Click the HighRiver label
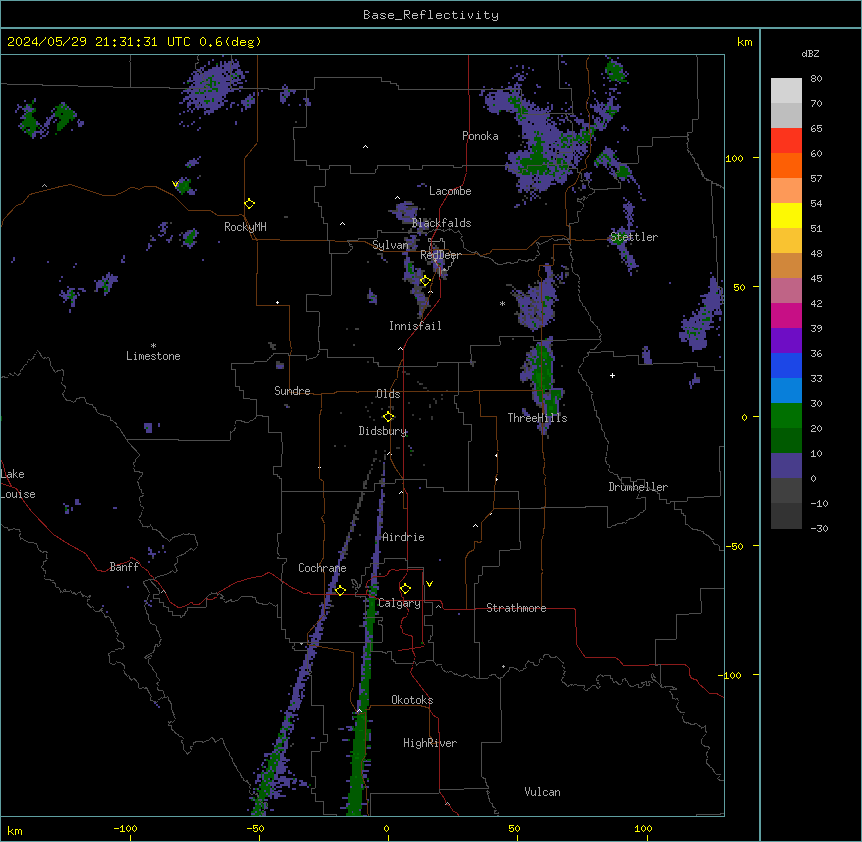Viewport: 862px width, 842px height. (430, 743)
